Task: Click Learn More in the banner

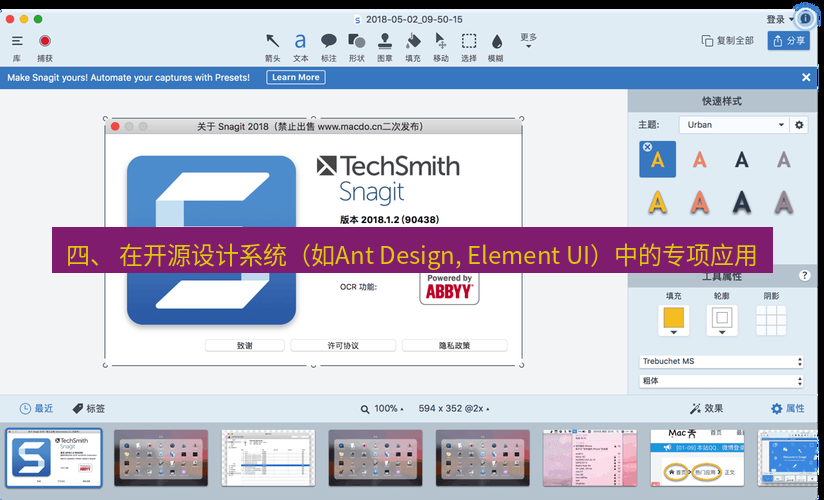Action: pos(296,77)
